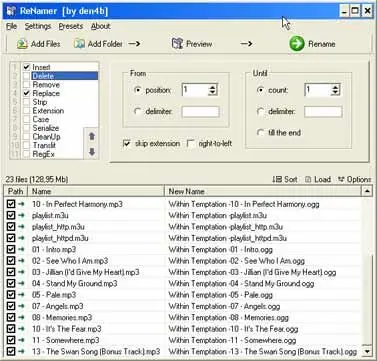Click the green Rename arrow icon
This screenshot has height=361, width=377.
point(297,44)
